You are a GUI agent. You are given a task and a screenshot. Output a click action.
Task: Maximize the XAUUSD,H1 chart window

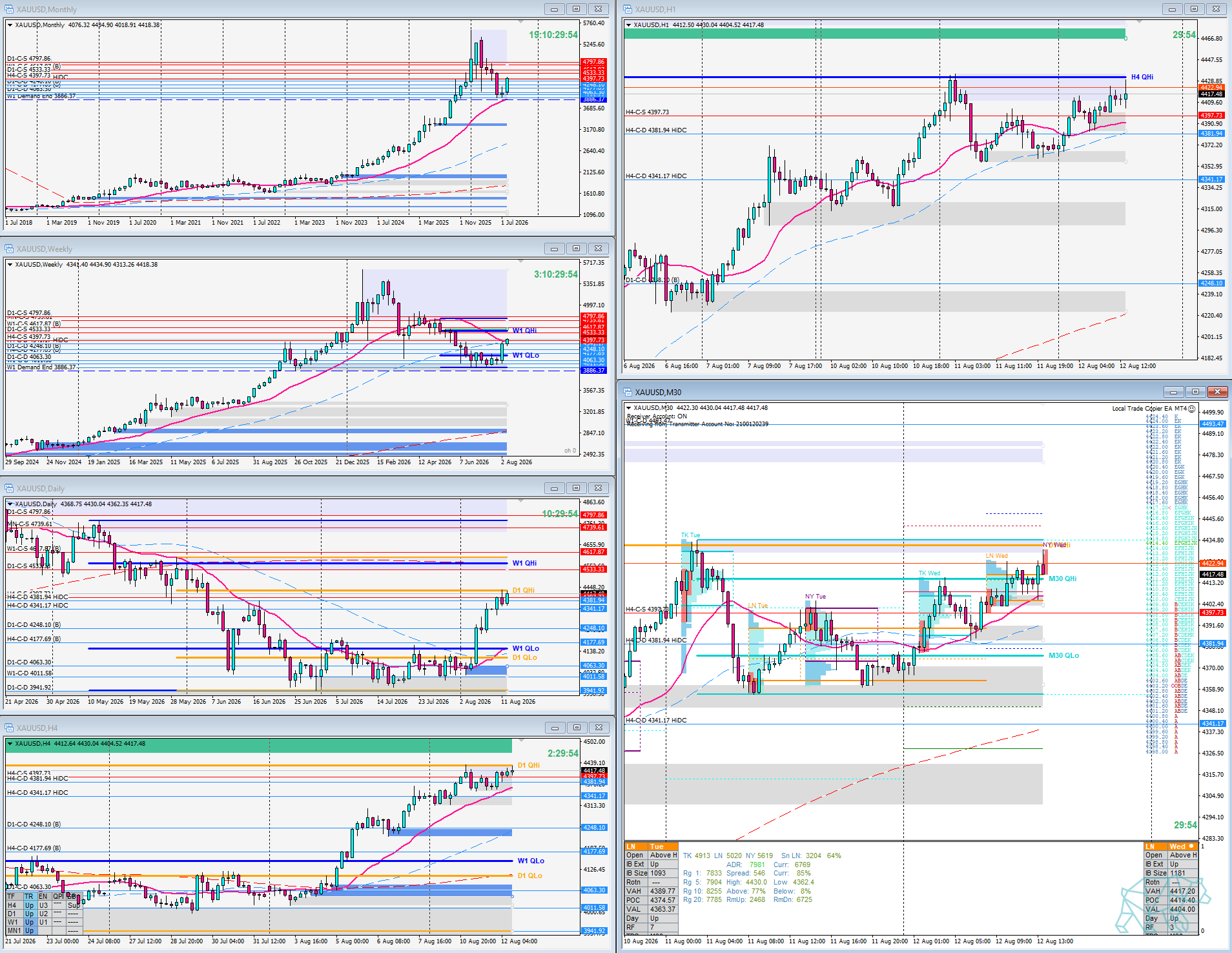pyautogui.click(x=1194, y=9)
